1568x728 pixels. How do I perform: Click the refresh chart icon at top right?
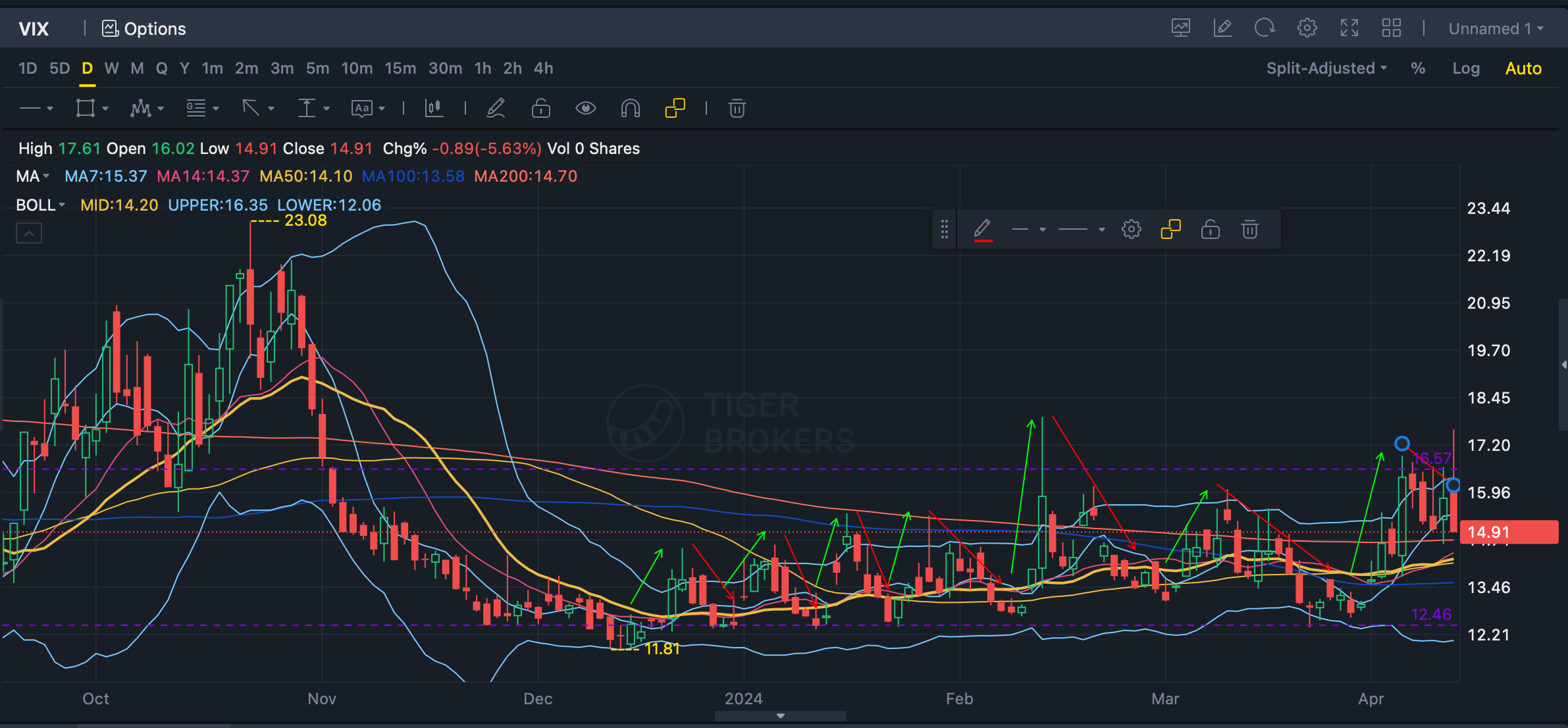click(x=1265, y=28)
